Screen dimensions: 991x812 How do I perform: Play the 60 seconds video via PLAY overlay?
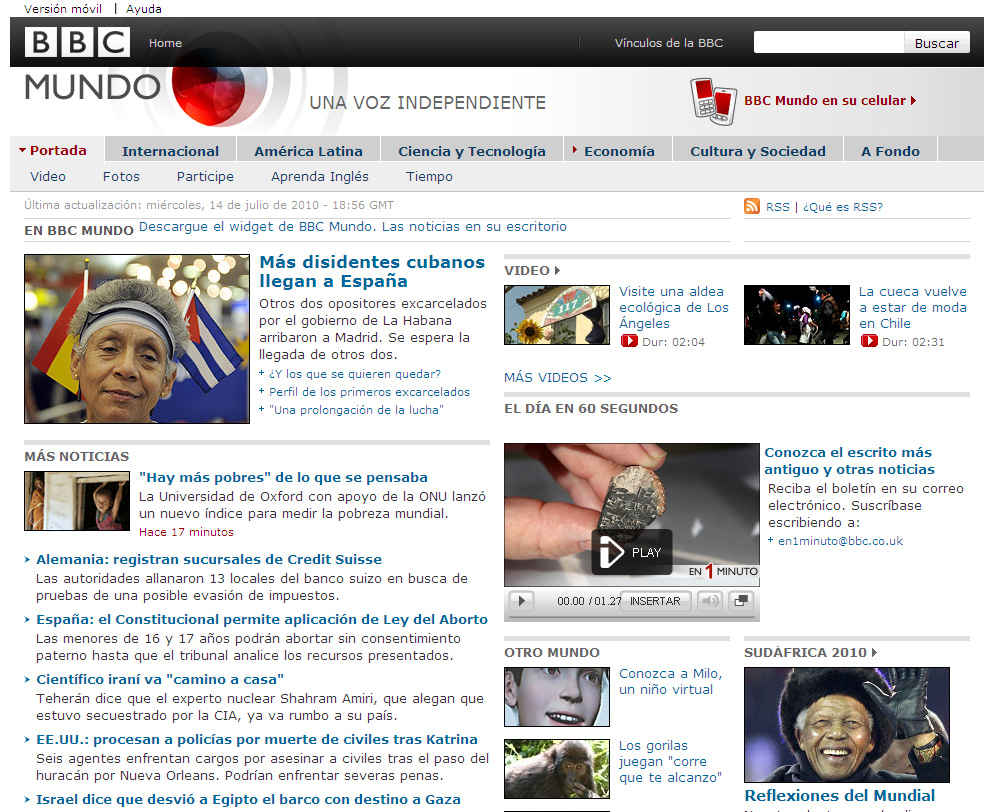pyautogui.click(x=631, y=552)
